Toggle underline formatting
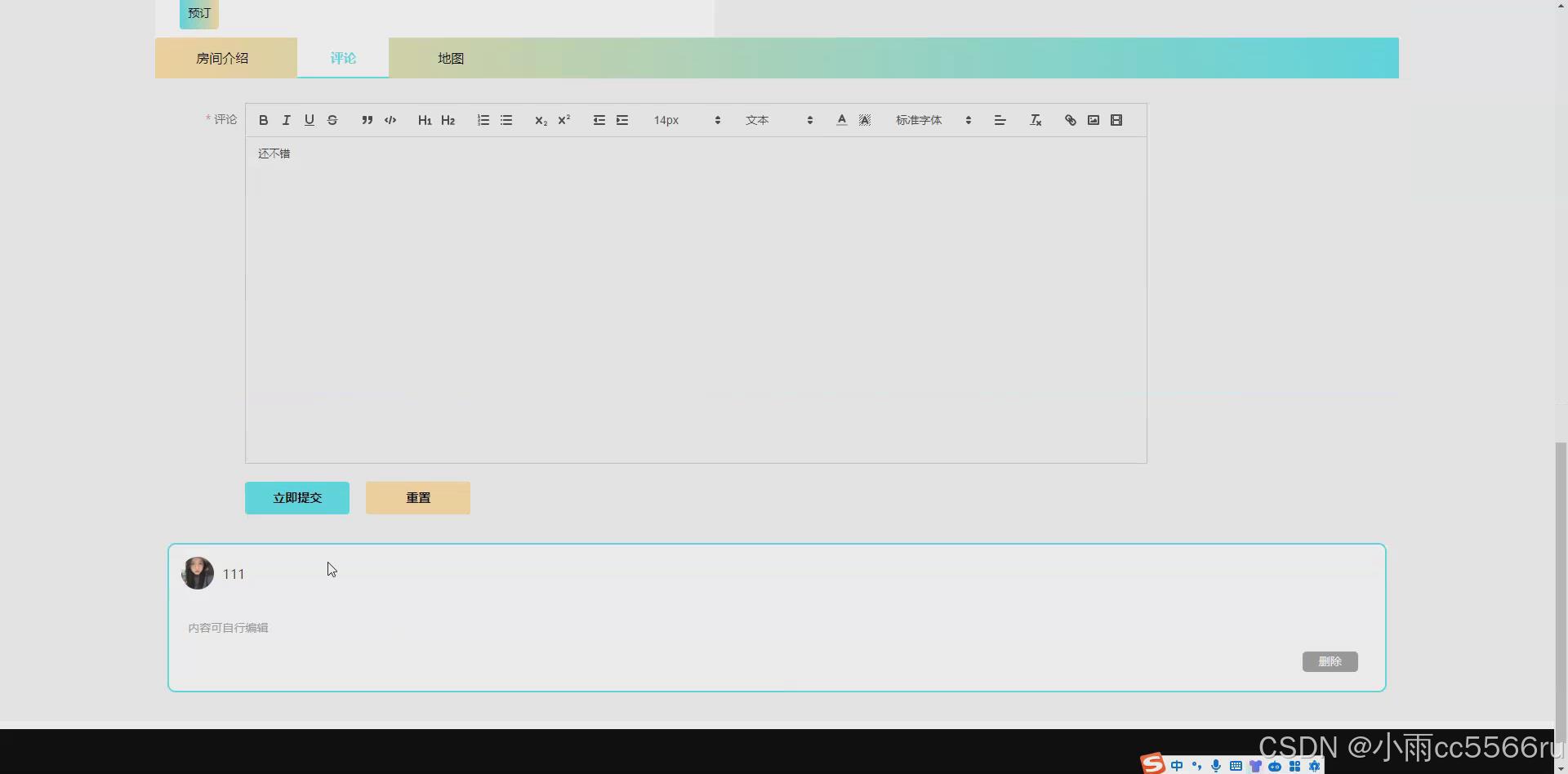The image size is (1568, 774). [x=309, y=120]
